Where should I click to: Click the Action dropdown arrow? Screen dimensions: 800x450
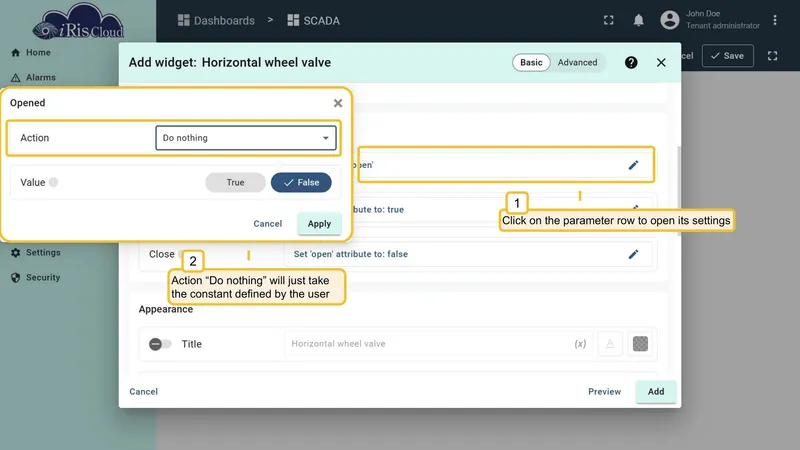coord(326,138)
